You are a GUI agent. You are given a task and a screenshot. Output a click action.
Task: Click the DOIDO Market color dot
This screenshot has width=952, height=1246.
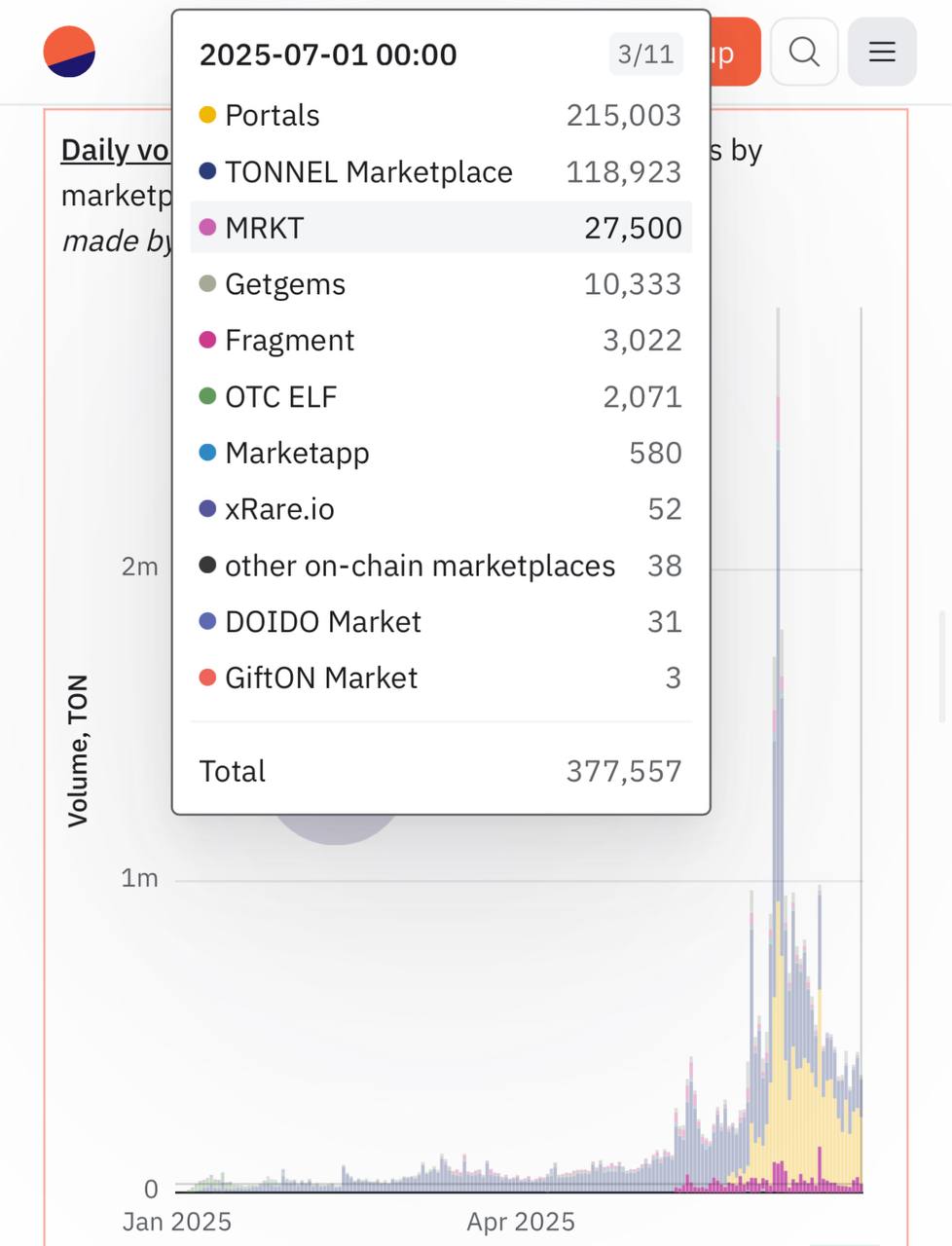207,621
